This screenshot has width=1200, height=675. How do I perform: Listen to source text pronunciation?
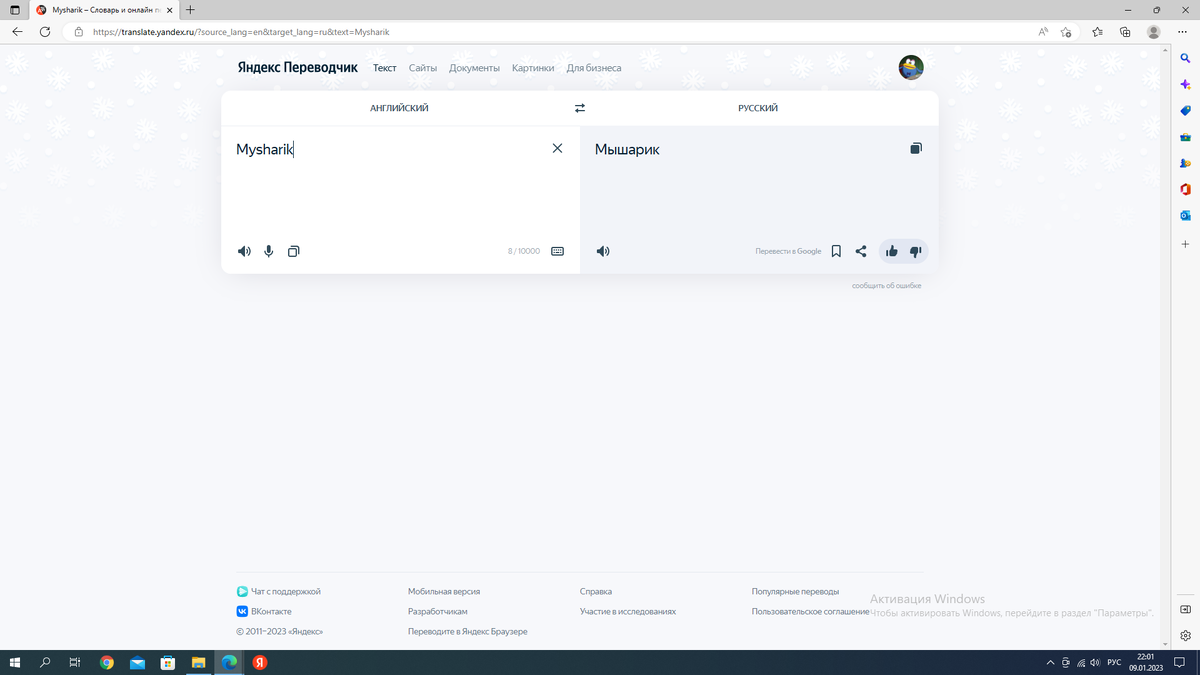(x=244, y=251)
